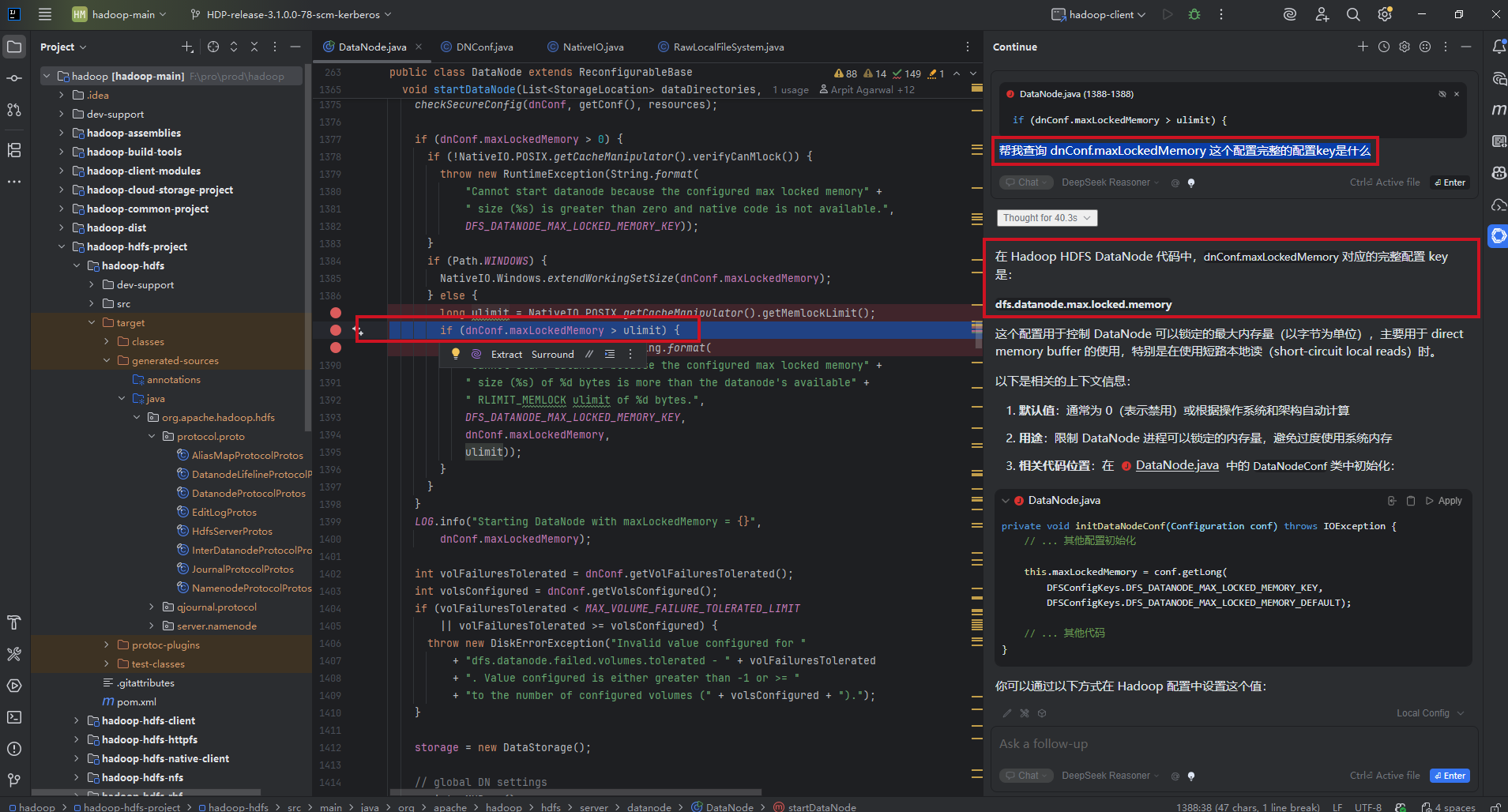Open Continue chat history clock icon

coord(1384,47)
